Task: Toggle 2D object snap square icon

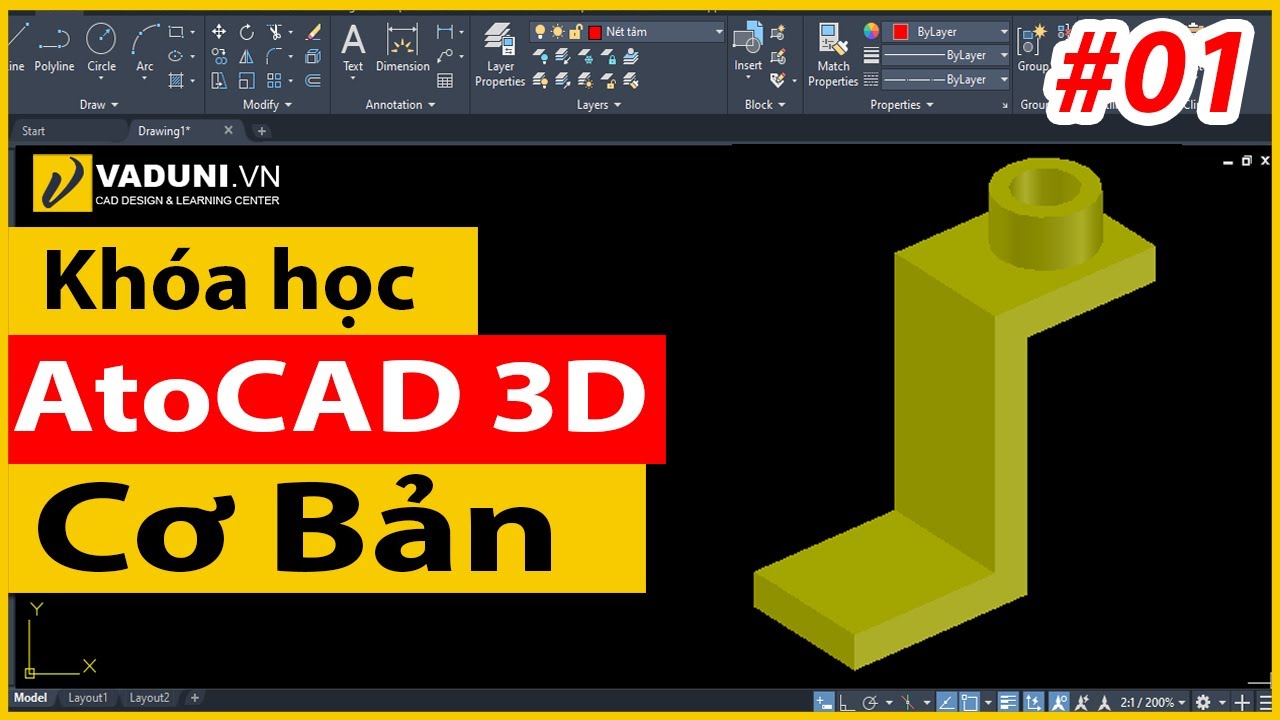Action: point(969,702)
